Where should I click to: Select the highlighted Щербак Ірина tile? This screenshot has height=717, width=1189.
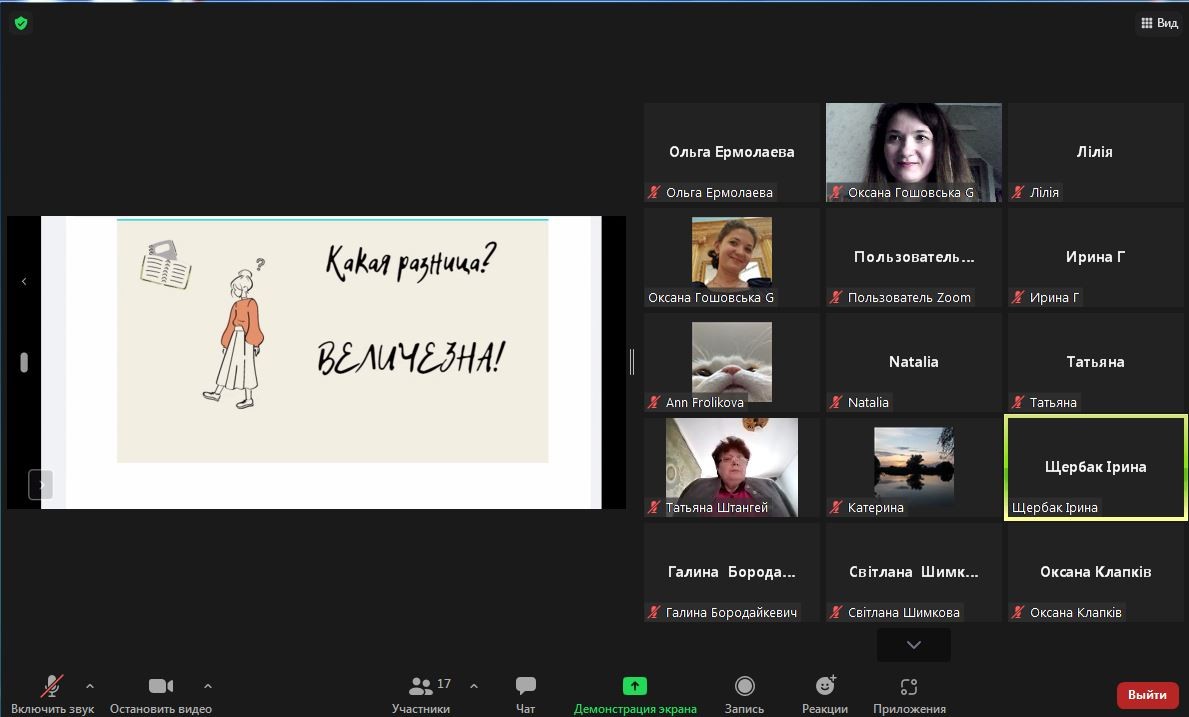pyautogui.click(x=1095, y=467)
